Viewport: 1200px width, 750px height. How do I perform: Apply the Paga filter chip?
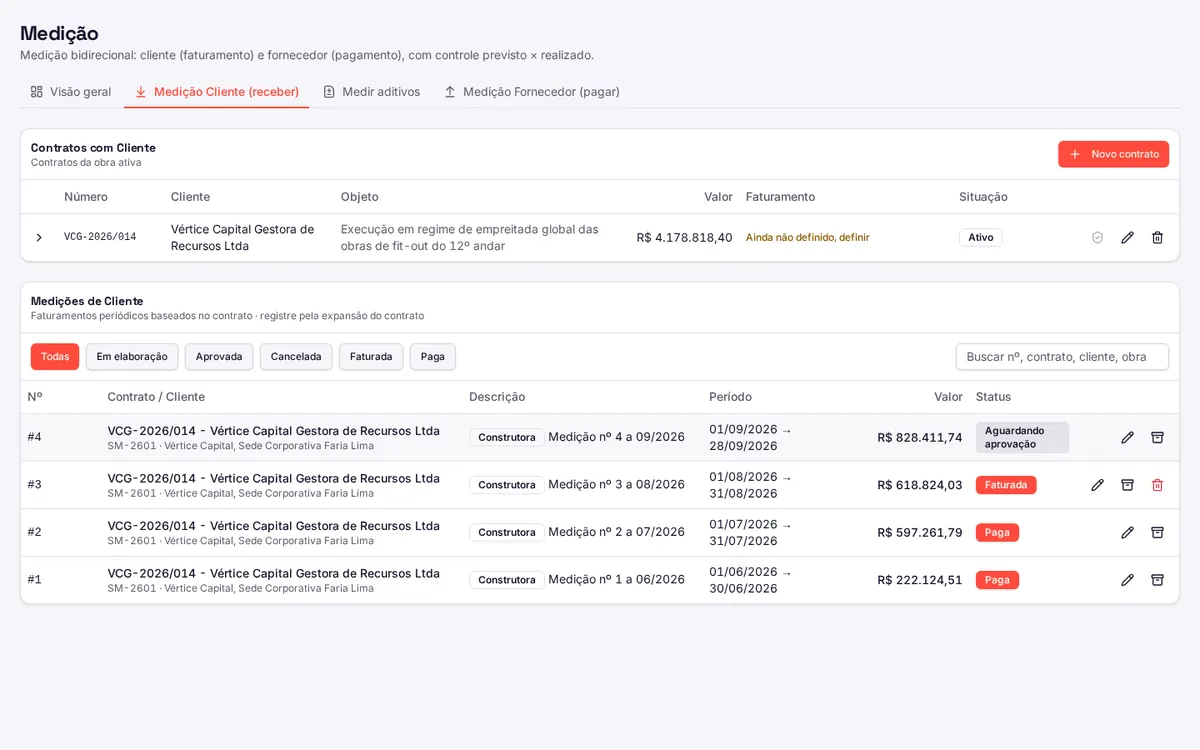point(433,357)
